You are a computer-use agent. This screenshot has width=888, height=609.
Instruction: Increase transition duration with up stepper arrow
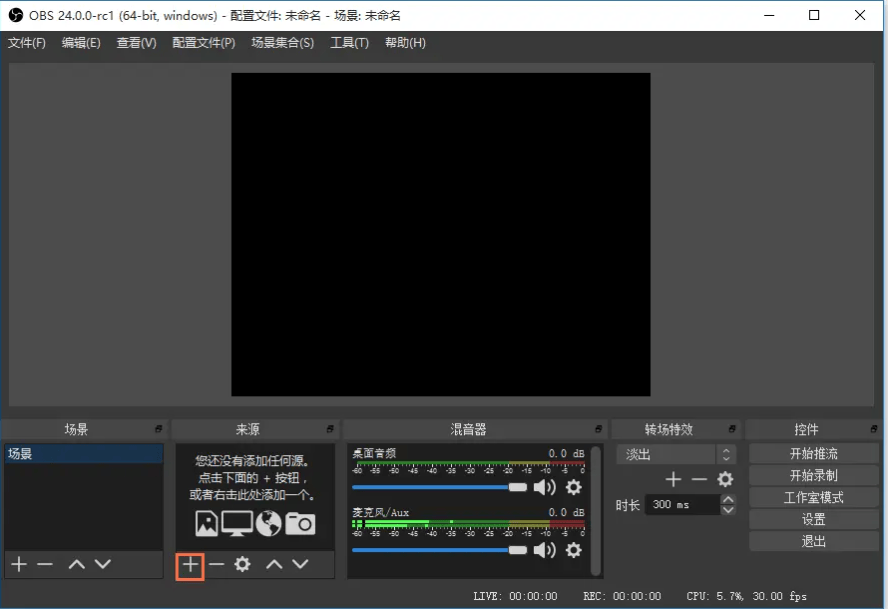(x=727, y=498)
